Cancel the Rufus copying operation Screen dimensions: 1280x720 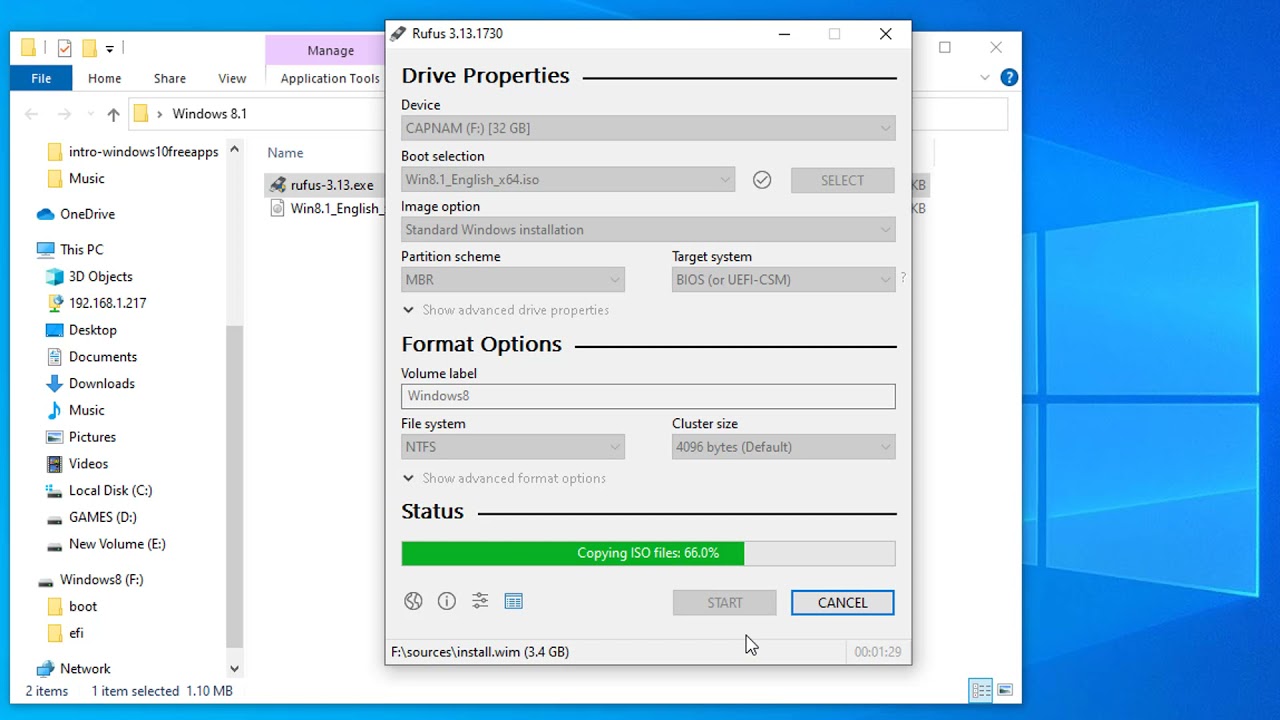(842, 602)
